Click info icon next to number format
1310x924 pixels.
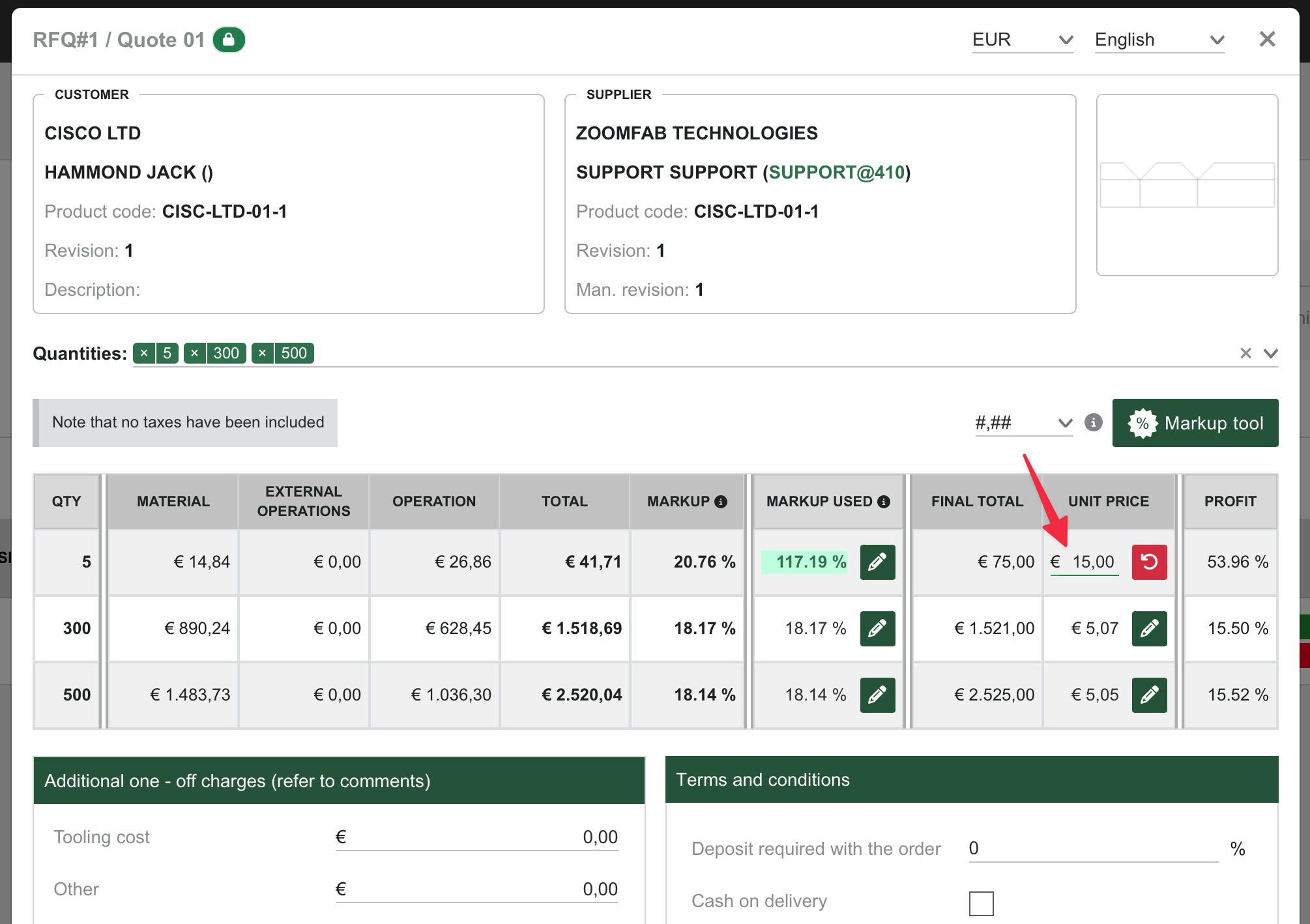[x=1093, y=422]
